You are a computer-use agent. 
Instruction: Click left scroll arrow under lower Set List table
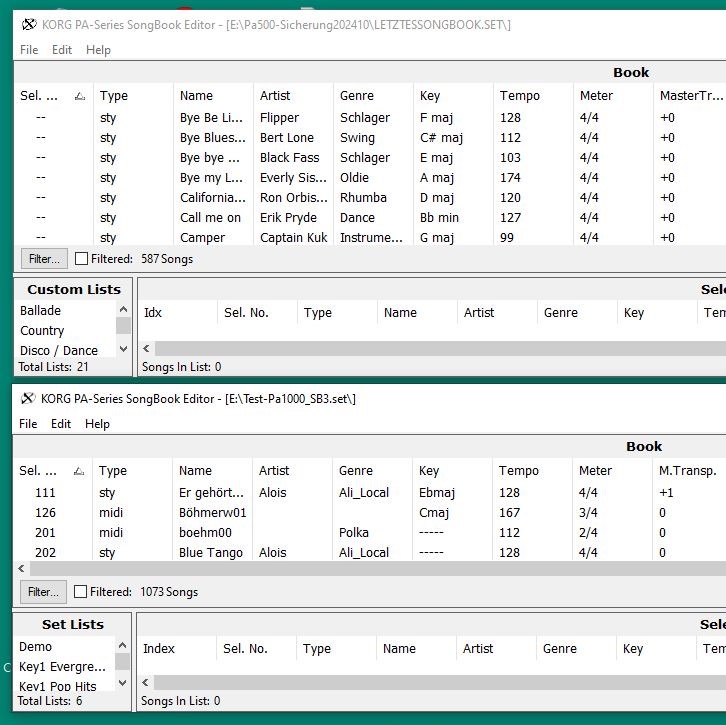tap(145, 682)
